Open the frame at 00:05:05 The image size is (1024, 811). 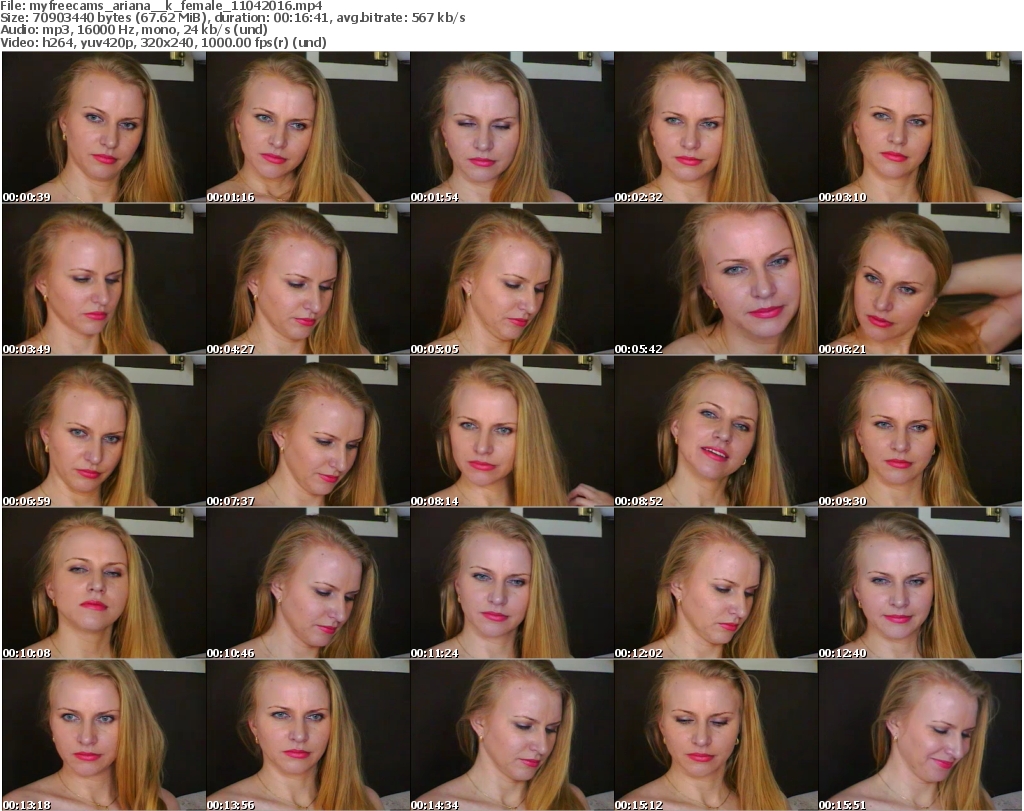(512, 279)
